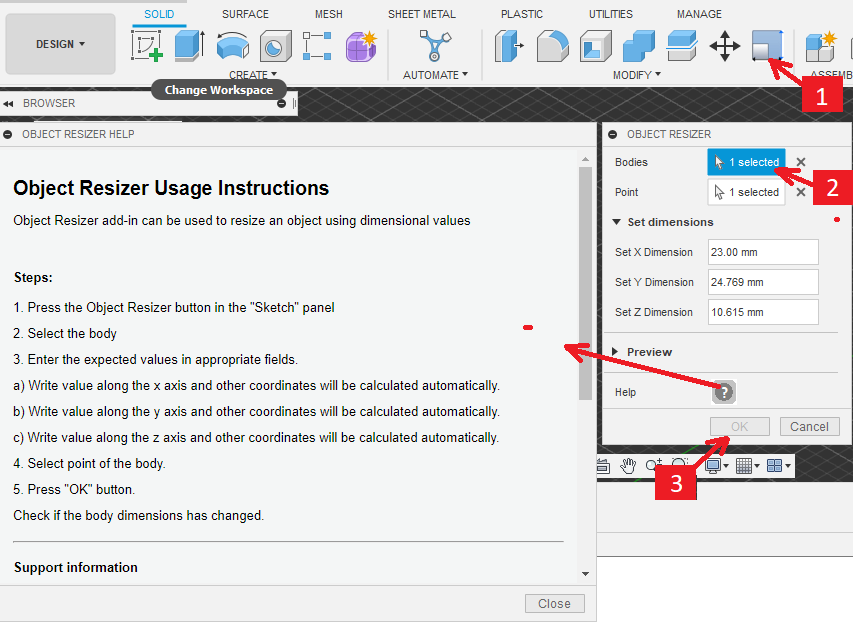This screenshot has width=853, height=625.
Task: Select the Create Sketch tool
Action: tap(147, 46)
